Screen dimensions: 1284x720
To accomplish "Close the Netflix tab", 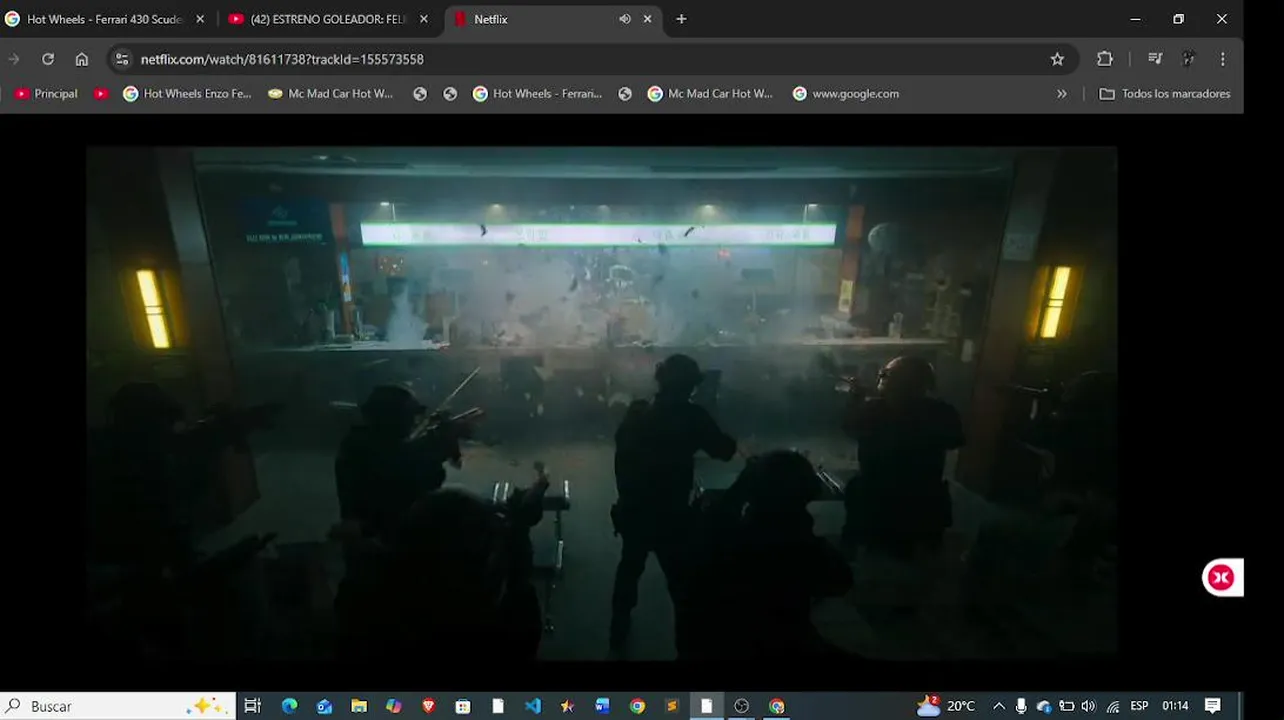I will [647, 19].
